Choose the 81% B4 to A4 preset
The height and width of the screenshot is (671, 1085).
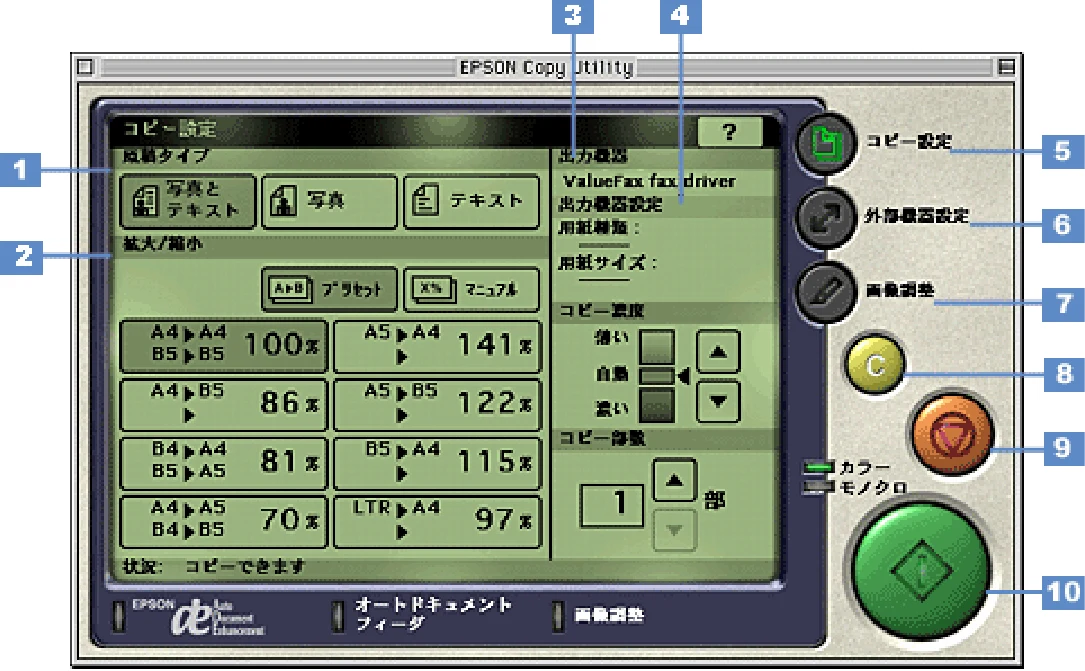[224, 462]
